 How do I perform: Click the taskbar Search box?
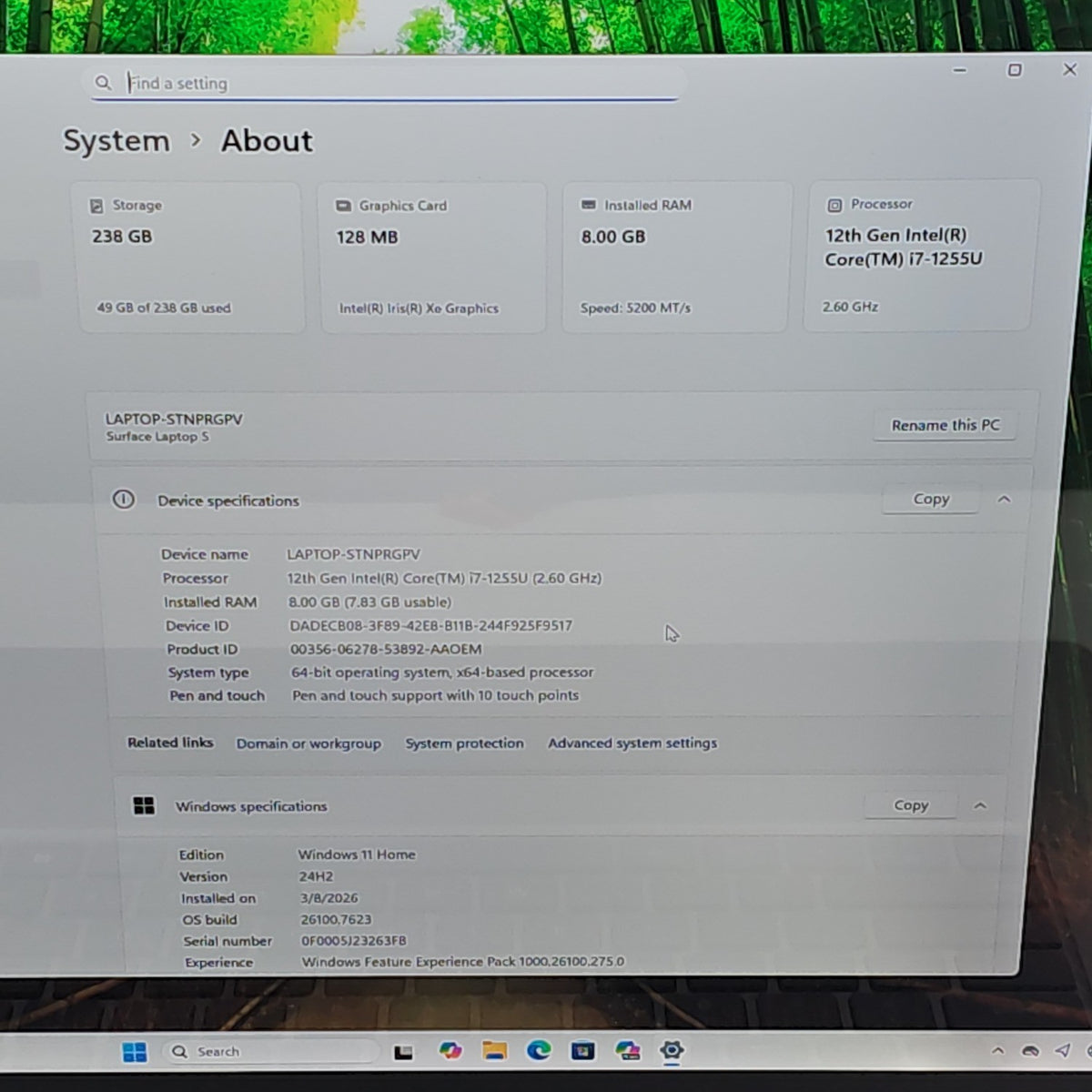(x=270, y=1052)
